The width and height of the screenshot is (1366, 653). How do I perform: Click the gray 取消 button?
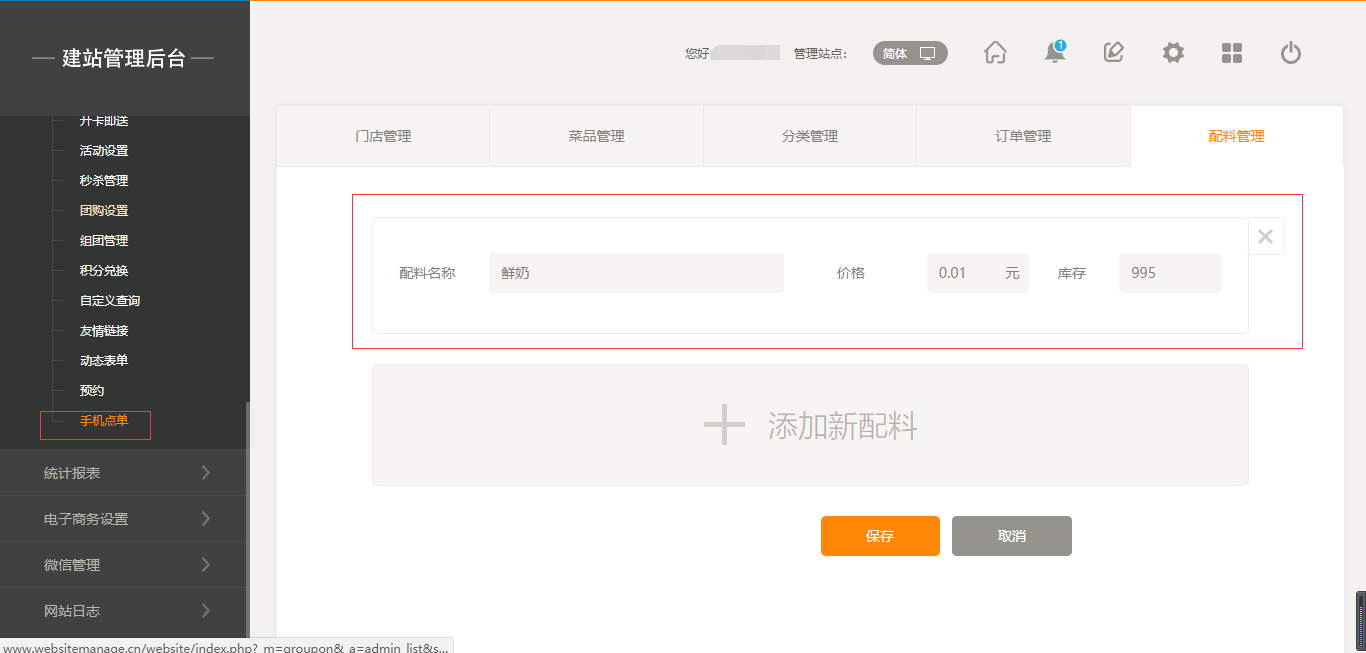[x=1012, y=536]
